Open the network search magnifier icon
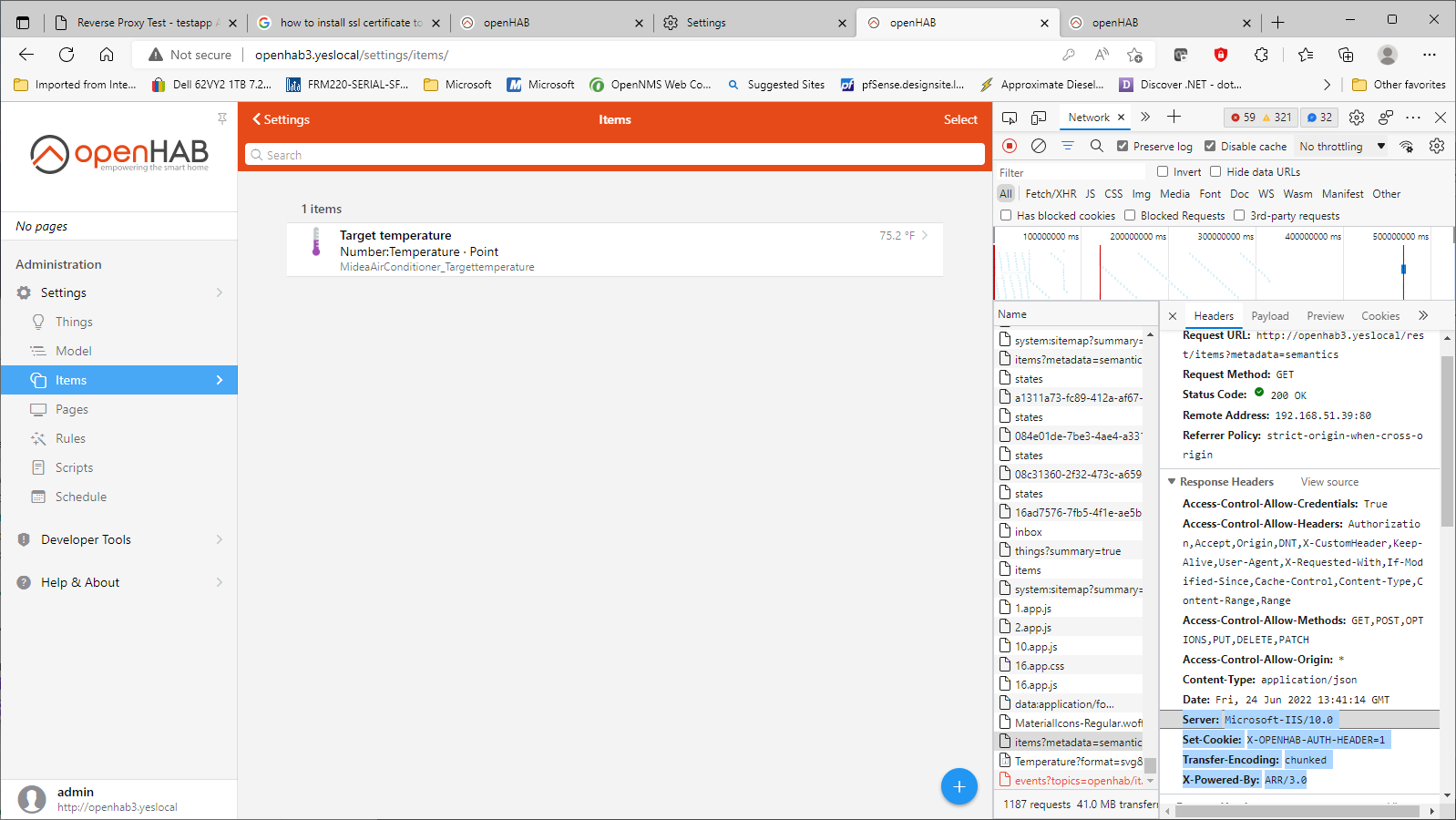Image resolution: width=1456 pixels, height=820 pixels. 1097,146
